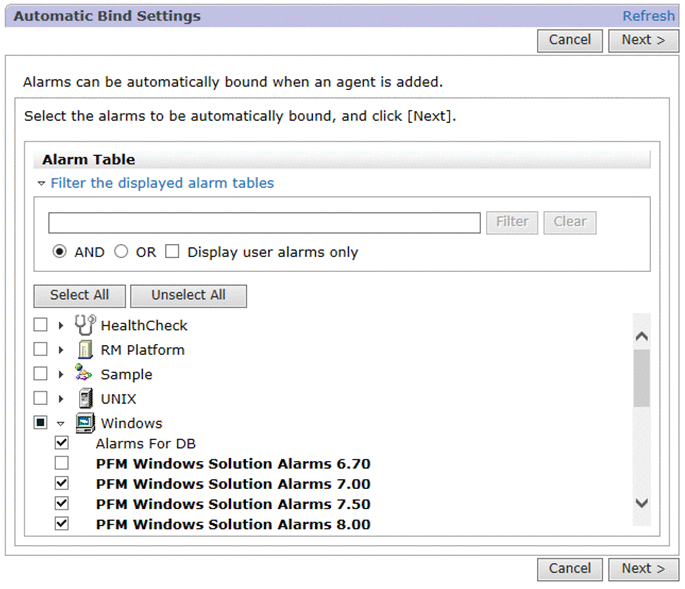Collapse the Filter the displayed alarm tables section
The image size is (685, 589).
pos(42,184)
